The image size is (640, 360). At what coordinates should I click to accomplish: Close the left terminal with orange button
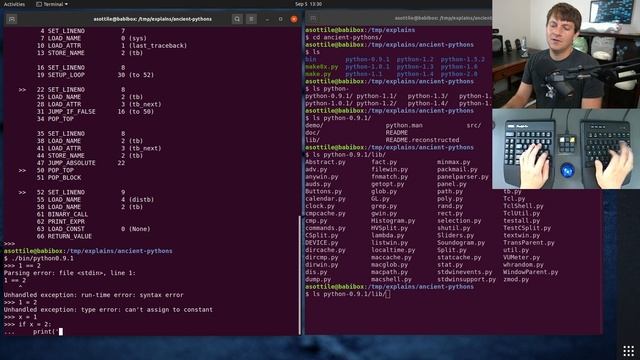click(x=294, y=19)
